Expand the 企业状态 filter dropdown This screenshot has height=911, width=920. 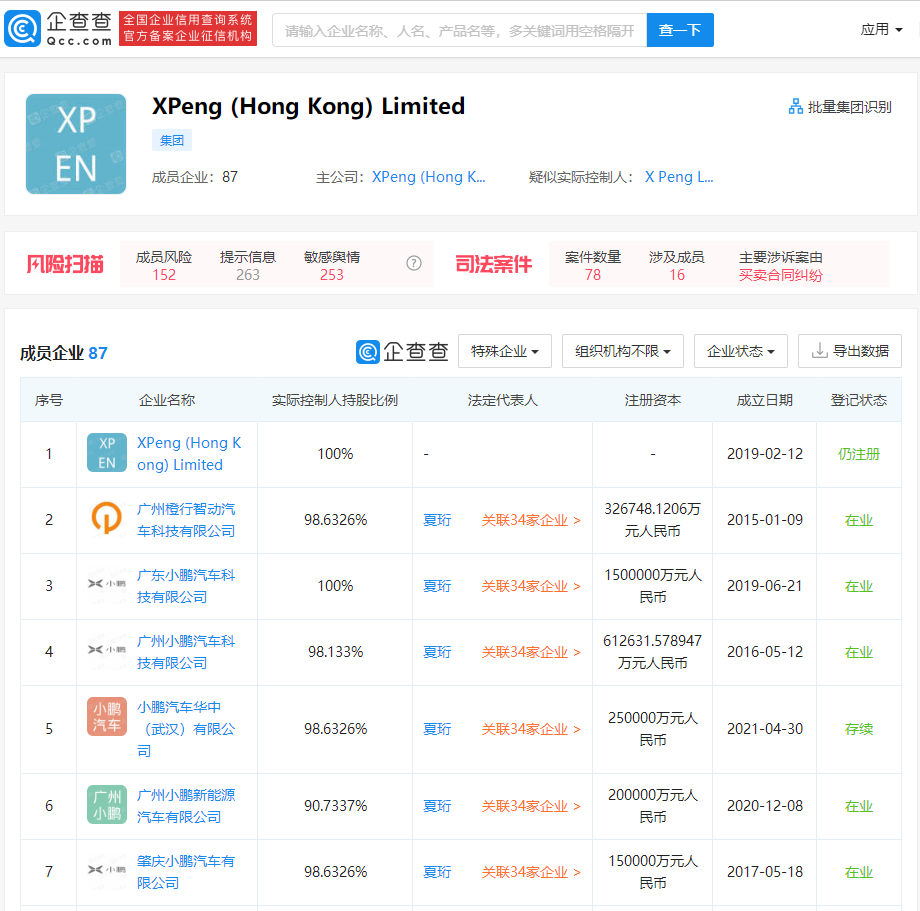pos(740,351)
